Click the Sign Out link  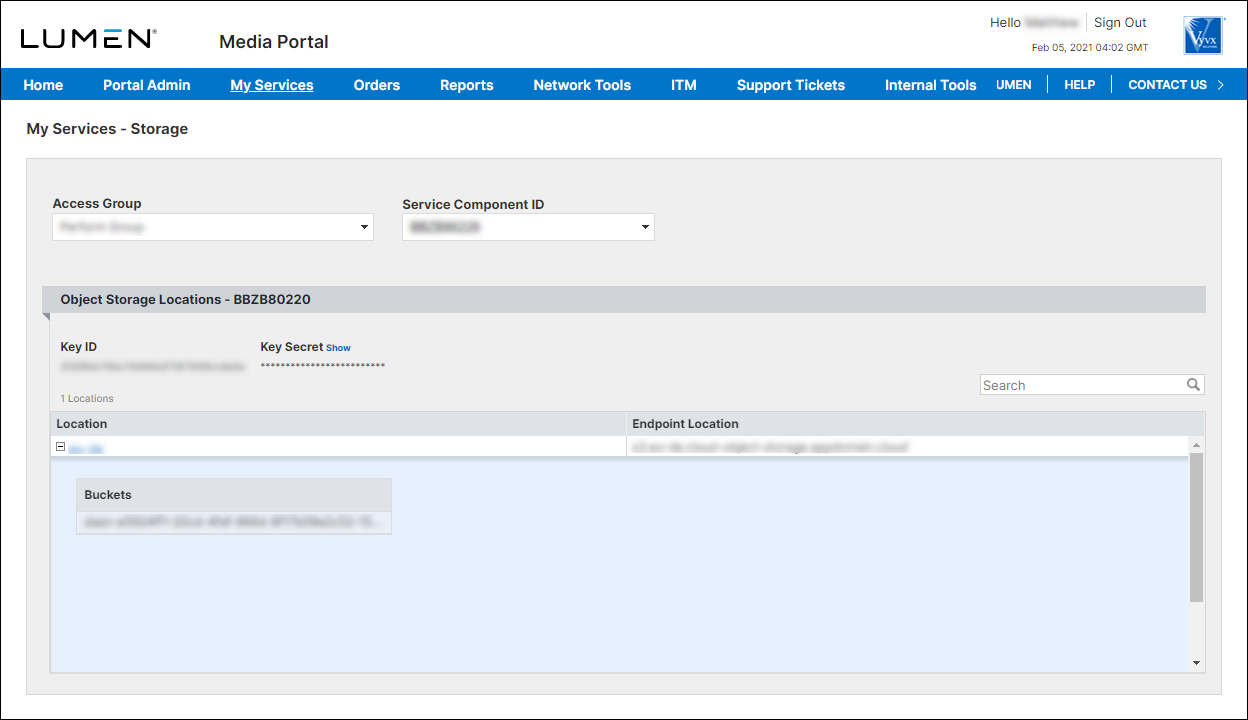[1120, 22]
